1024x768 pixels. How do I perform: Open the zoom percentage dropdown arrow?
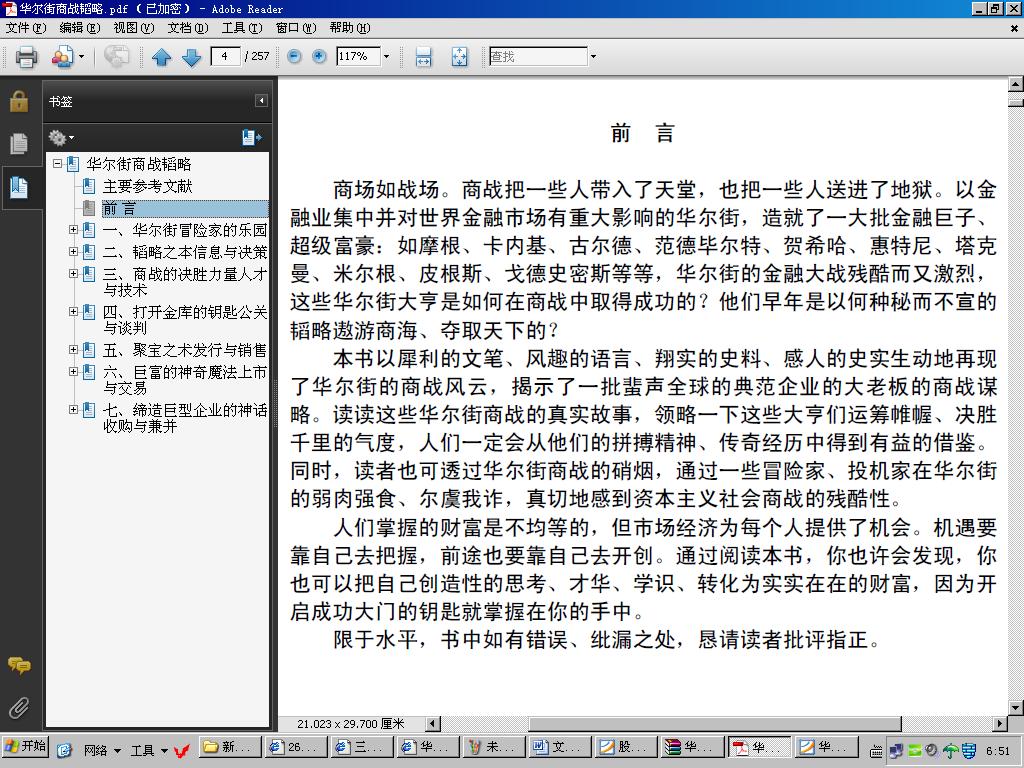pos(386,56)
